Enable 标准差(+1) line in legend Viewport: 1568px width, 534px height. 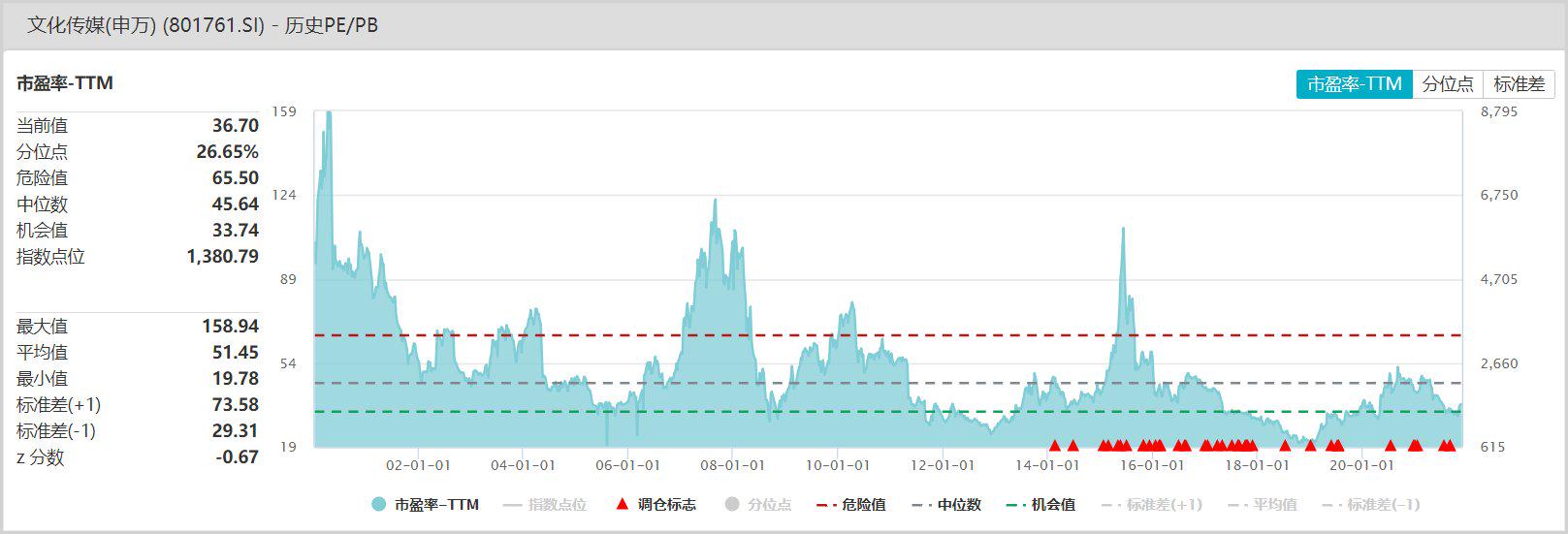pos(1152,505)
